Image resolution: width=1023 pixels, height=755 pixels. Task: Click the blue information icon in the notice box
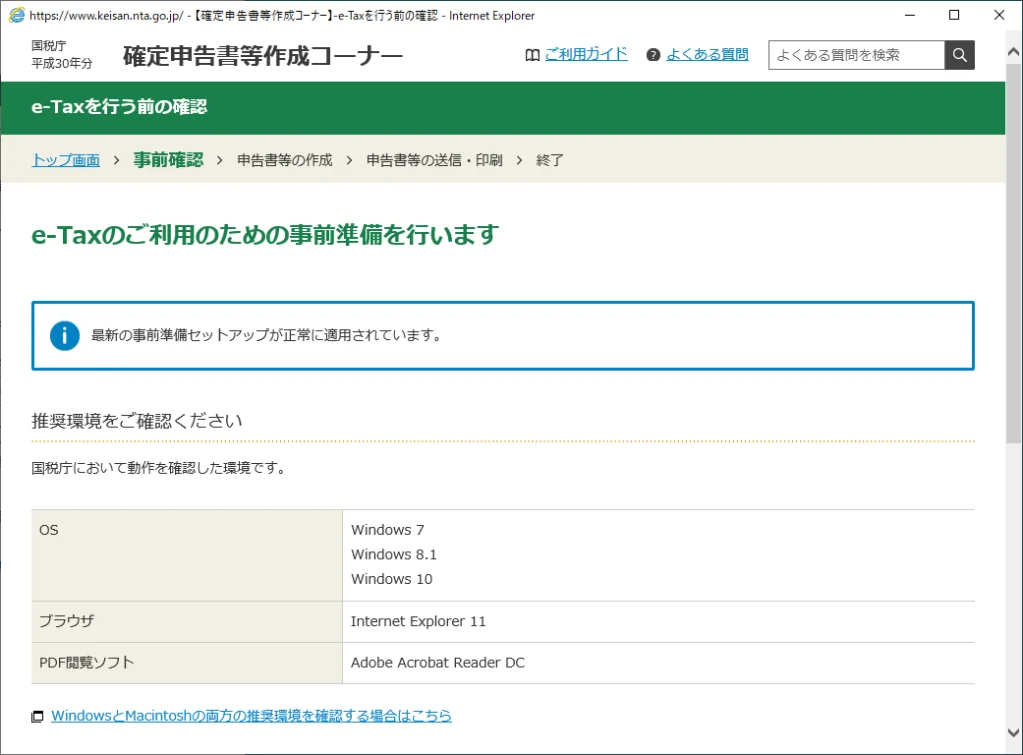pos(63,336)
